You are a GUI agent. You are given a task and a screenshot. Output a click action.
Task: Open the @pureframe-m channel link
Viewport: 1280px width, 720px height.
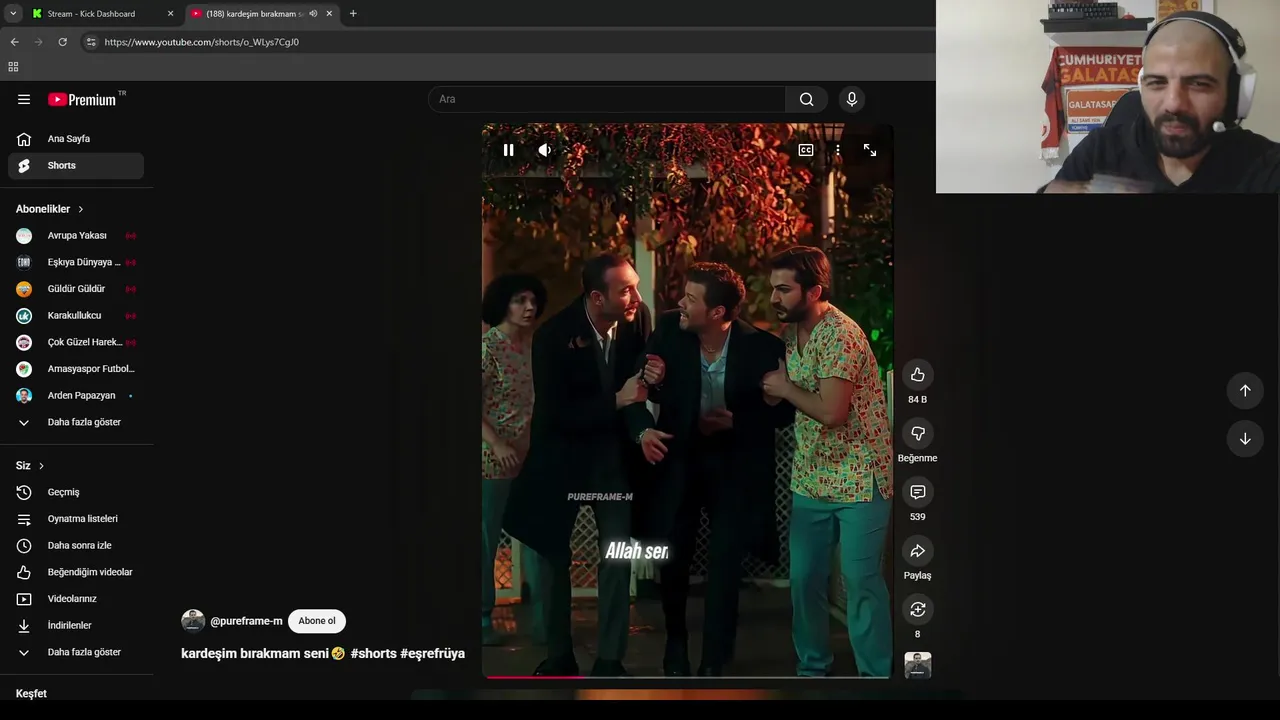point(246,621)
